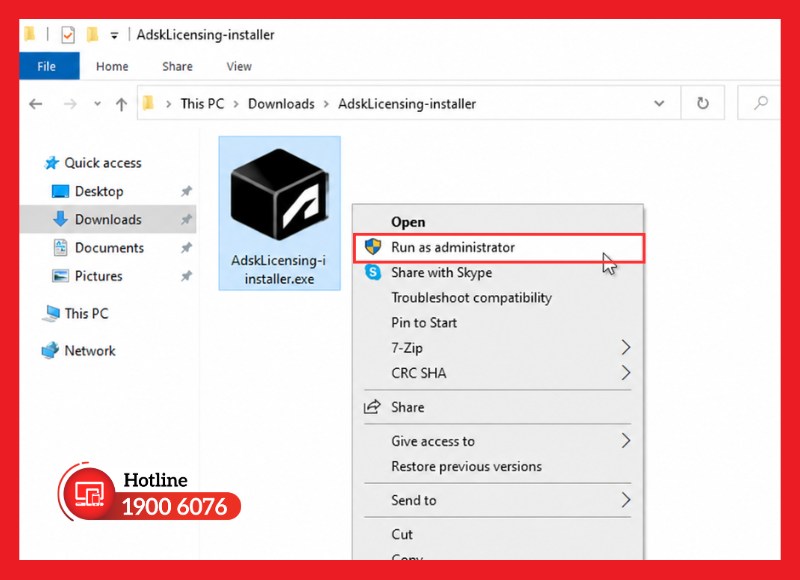Choose Share with Skype
The image size is (800, 580).
[498, 272]
